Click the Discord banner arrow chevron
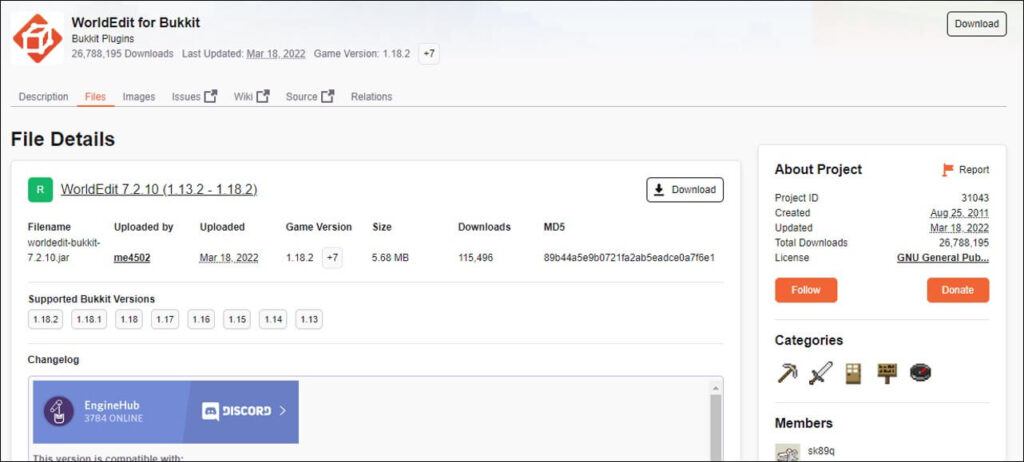This screenshot has width=1024, height=462. [x=283, y=411]
